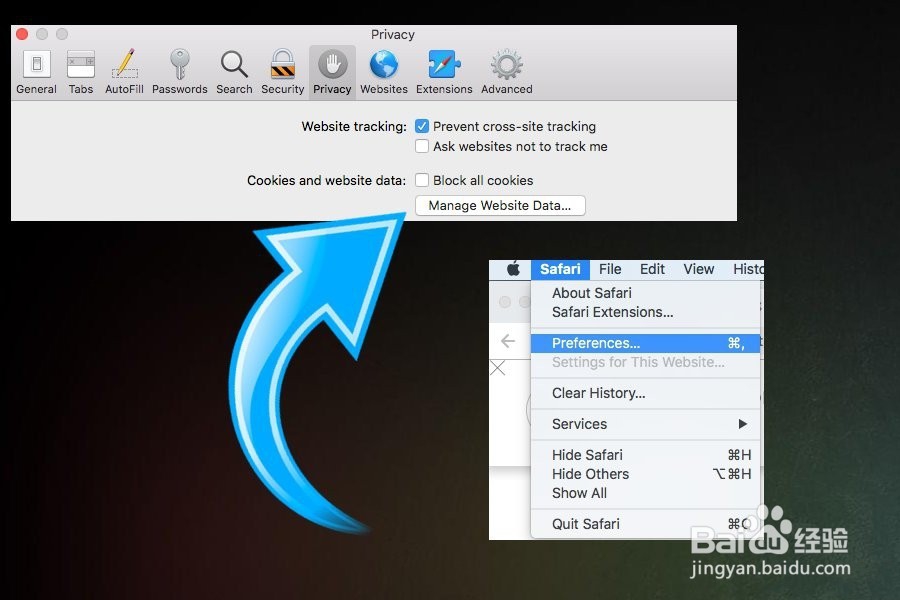Open the Edit menu

pos(652,269)
